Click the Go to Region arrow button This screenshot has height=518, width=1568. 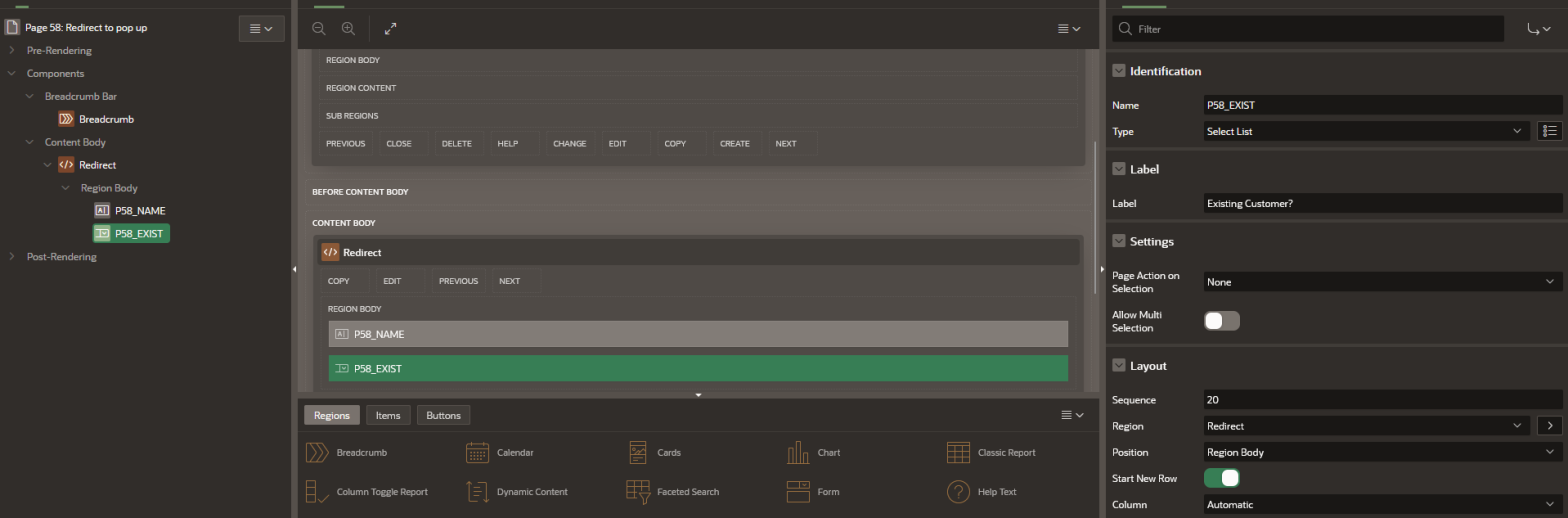[x=1549, y=425]
